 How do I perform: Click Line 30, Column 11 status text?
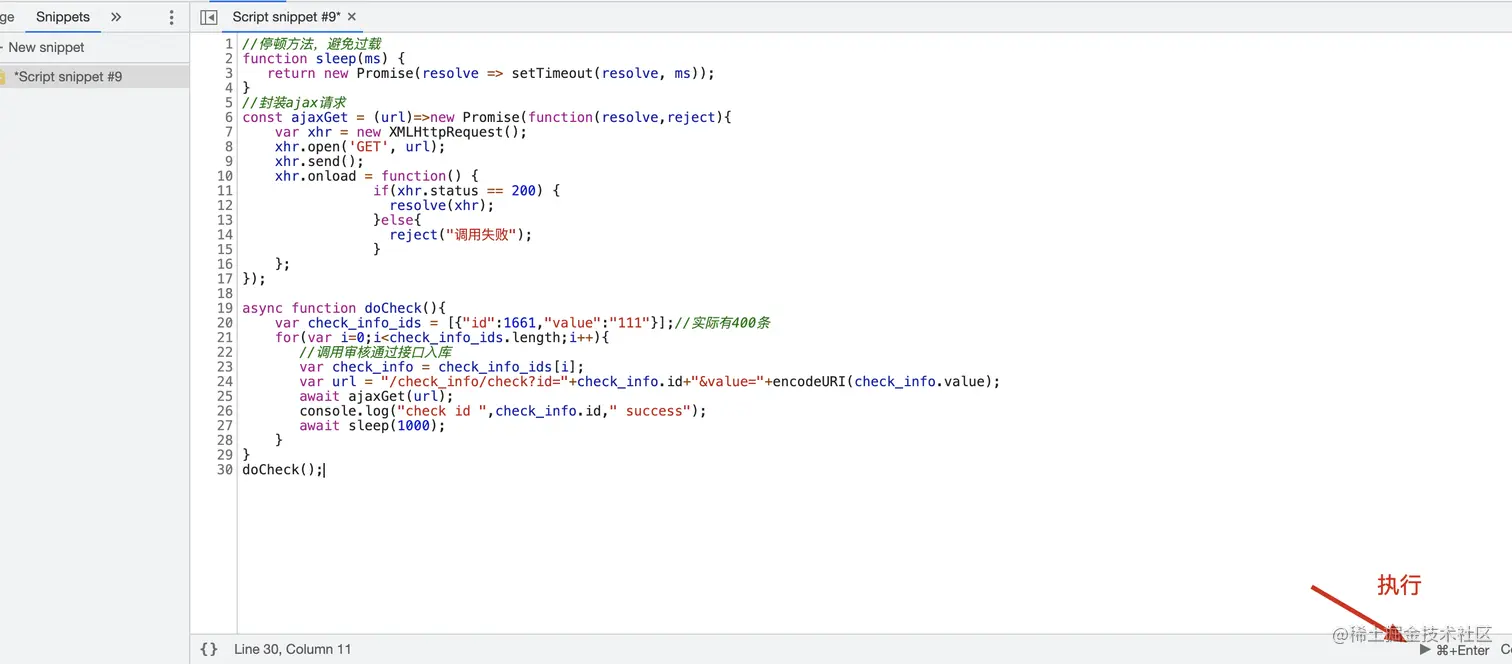click(293, 649)
